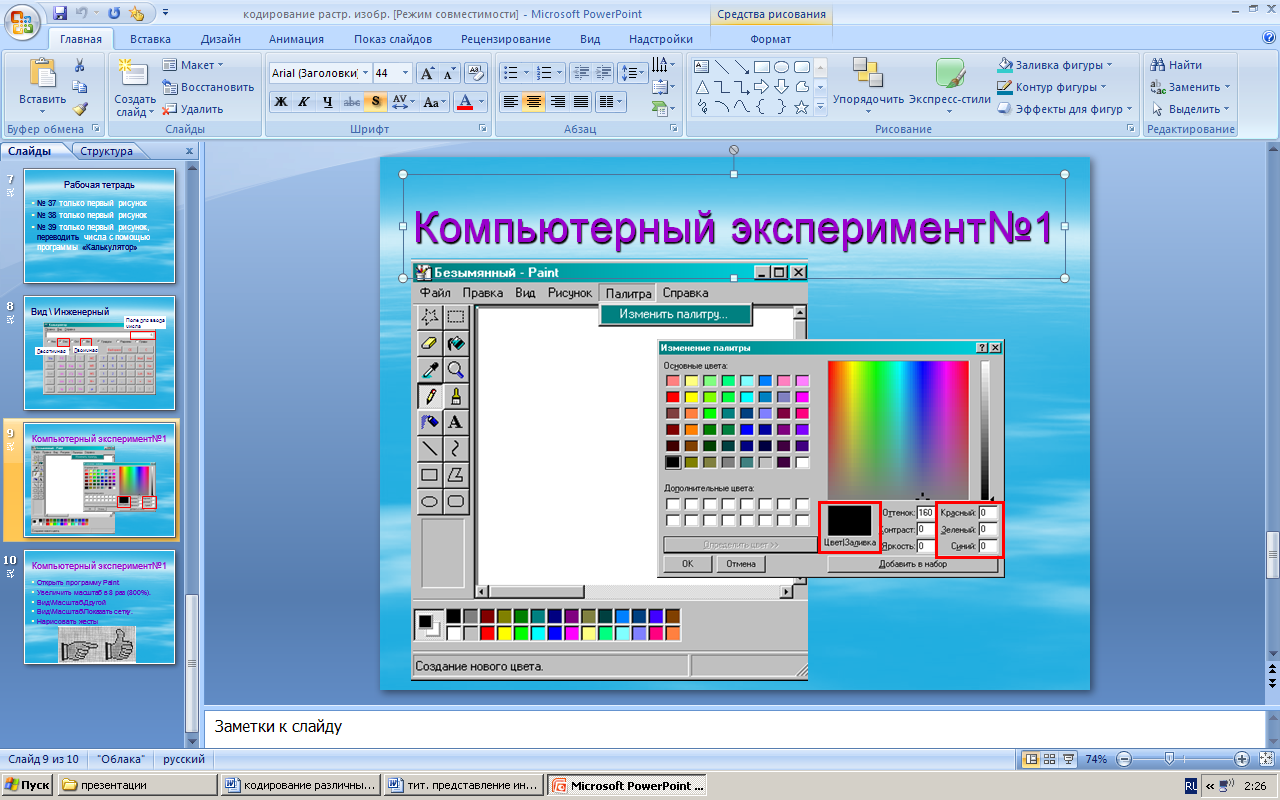Open the Экспресс-стили quick styles gallery

click(949, 85)
